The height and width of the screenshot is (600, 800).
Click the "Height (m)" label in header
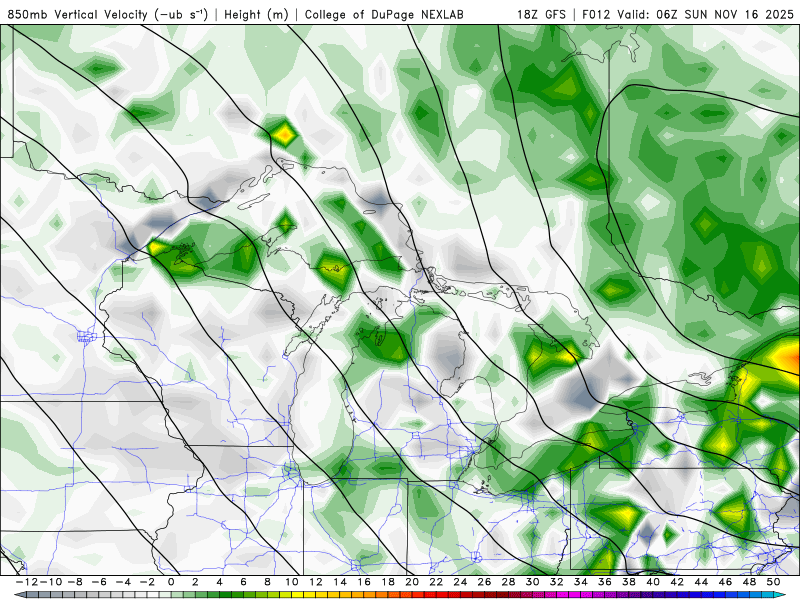(x=256, y=15)
